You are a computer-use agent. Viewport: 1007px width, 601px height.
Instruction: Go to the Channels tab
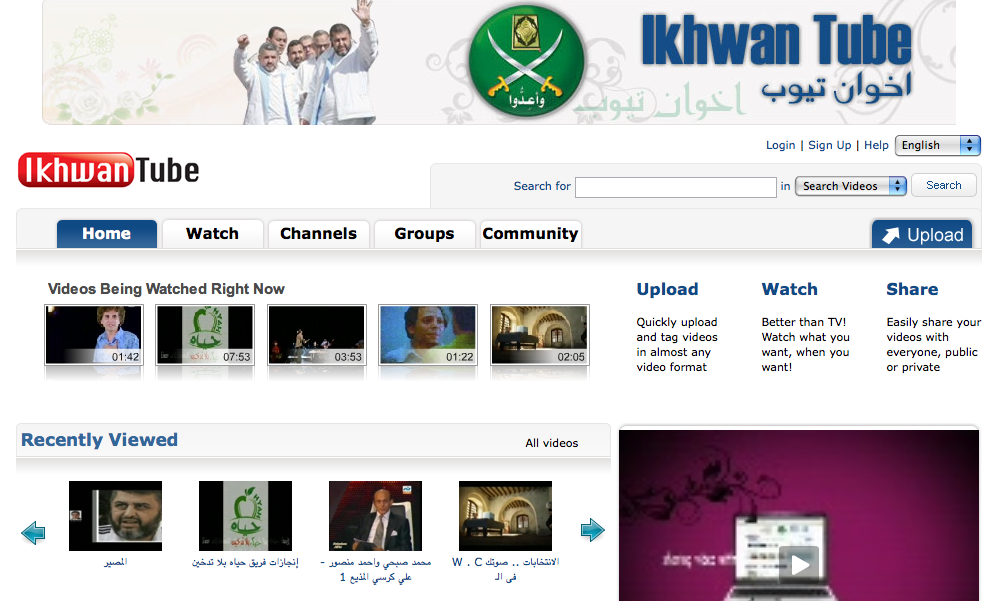(x=318, y=234)
